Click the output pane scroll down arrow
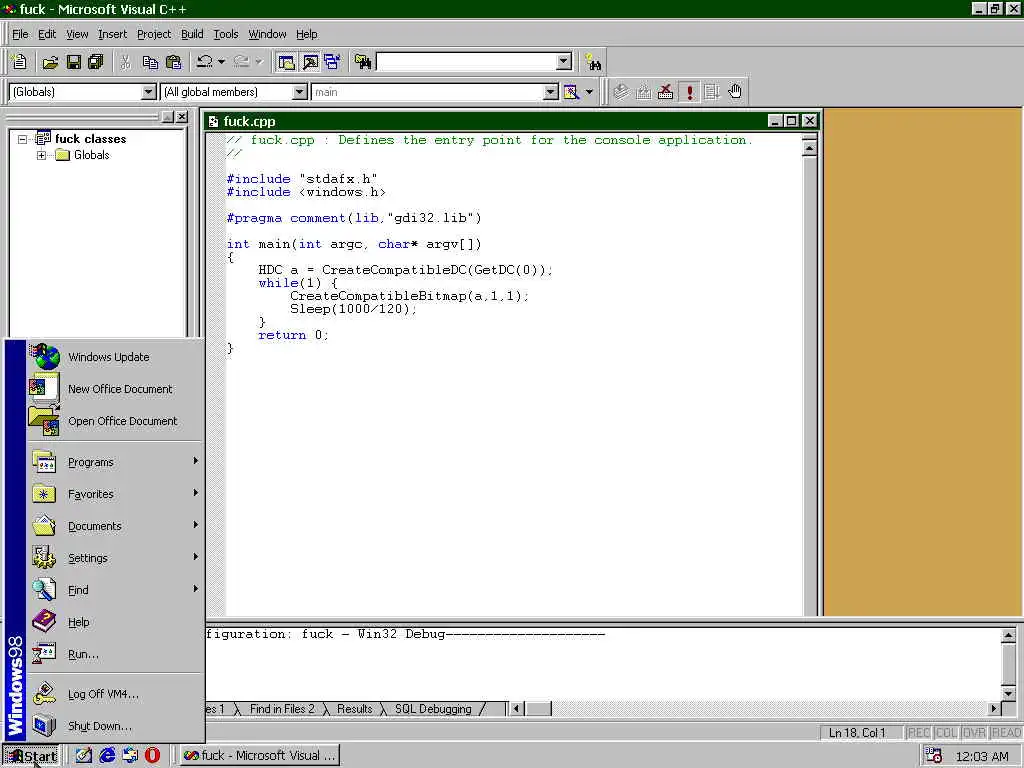The width and height of the screenshot is (1024, 768). pos(1008,693)
